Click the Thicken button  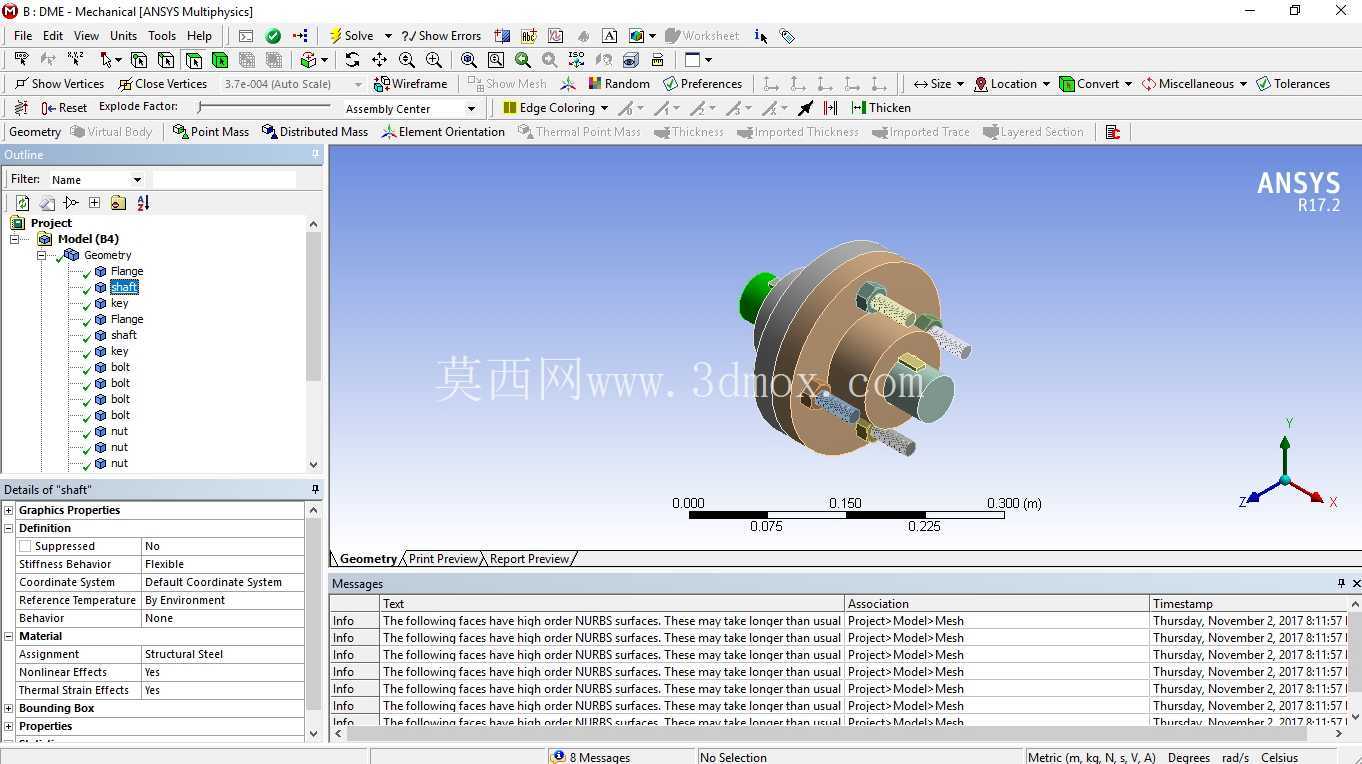[x=880, y=108]
